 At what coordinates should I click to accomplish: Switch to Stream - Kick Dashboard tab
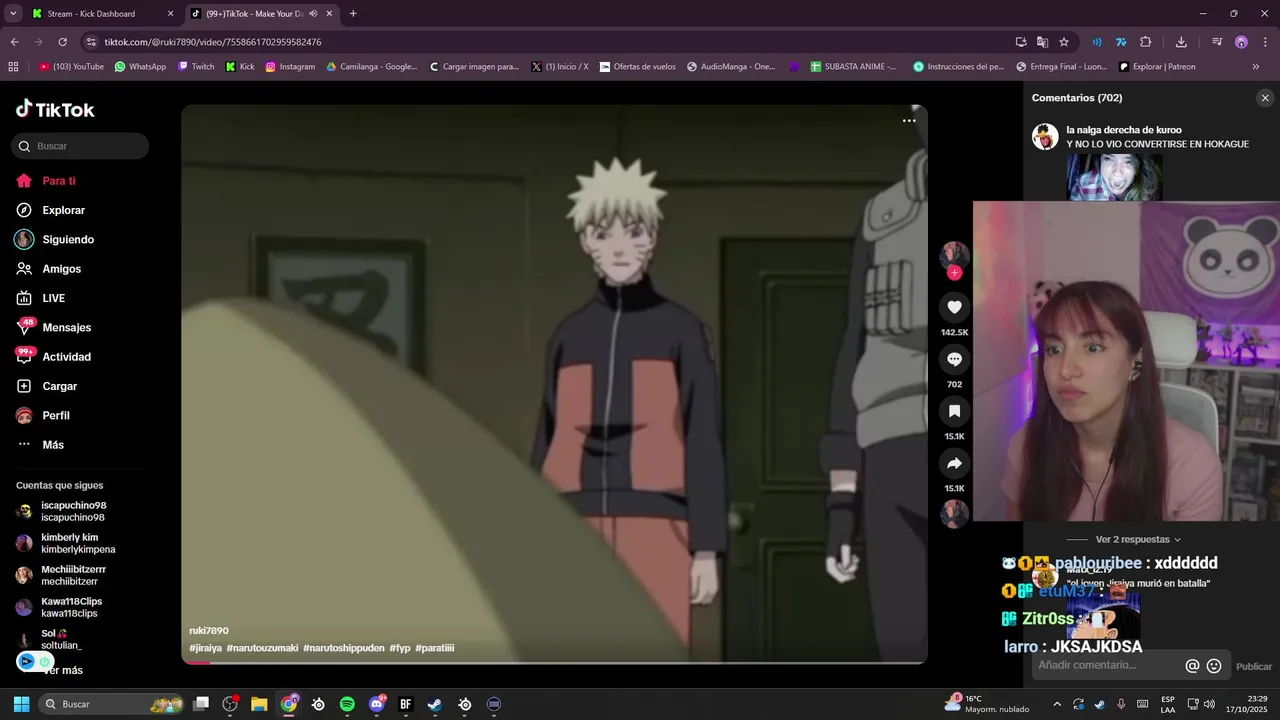pyautogui.click(x=100, y=14)
